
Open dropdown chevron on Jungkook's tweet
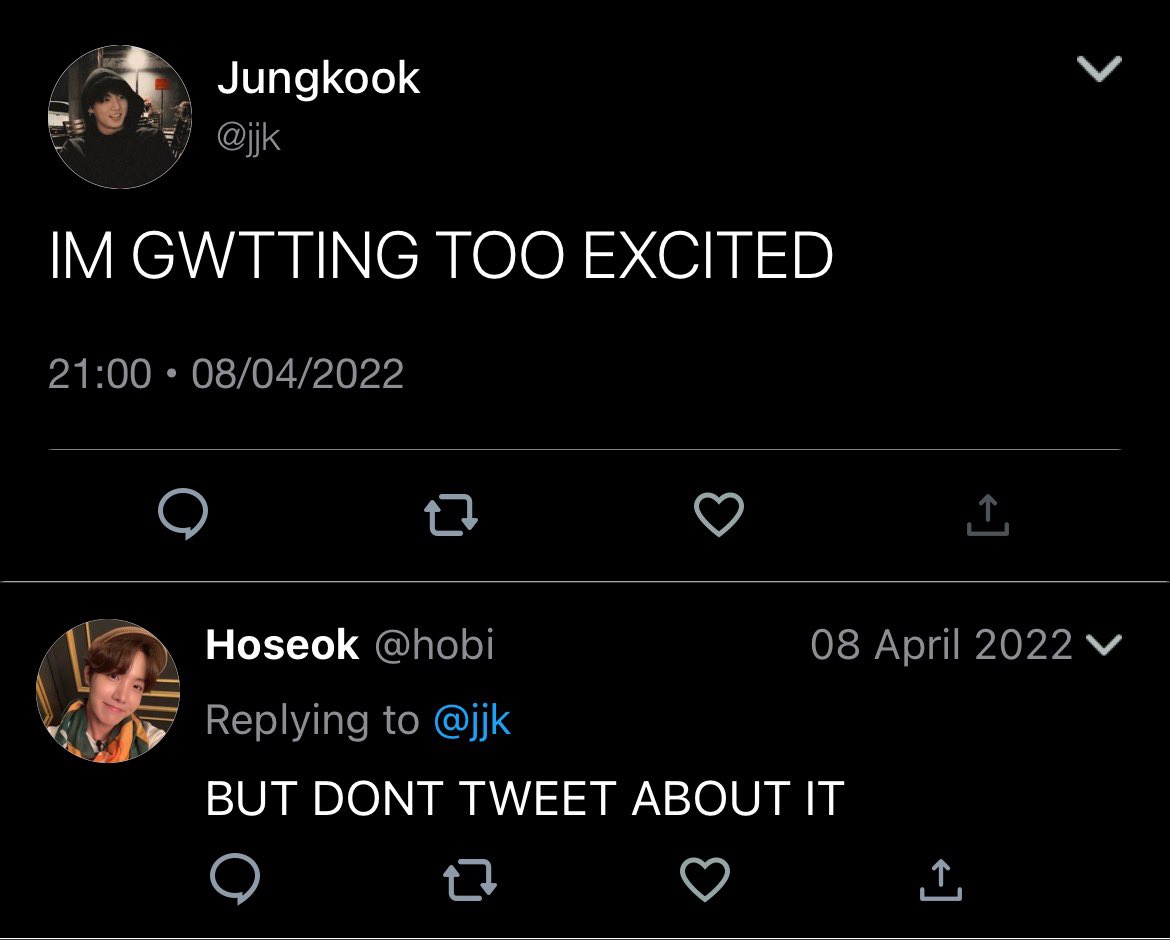[x=1100, y=68]
